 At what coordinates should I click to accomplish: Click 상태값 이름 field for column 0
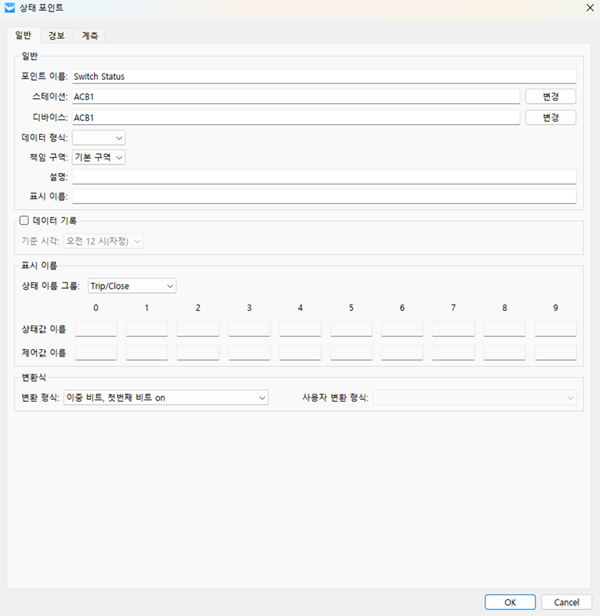coord(96,329)
